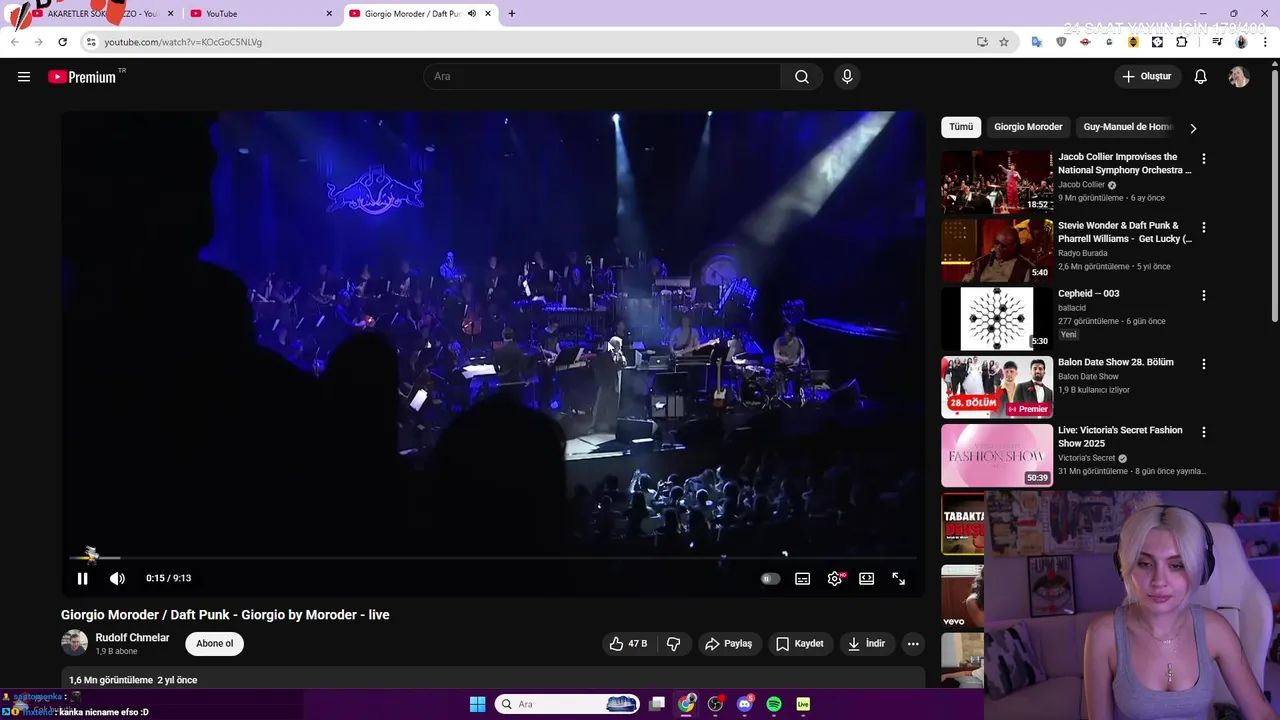Subscribe with Abone ol button
1280x720 pixels.
(215, 644)
